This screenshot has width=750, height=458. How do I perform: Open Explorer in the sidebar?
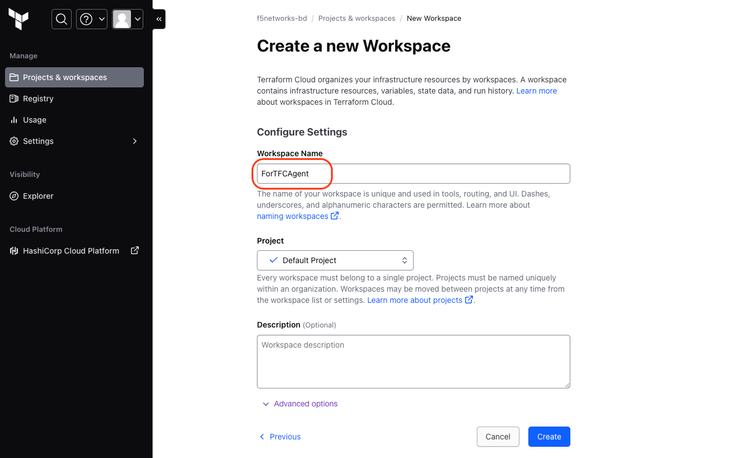pos(38,196)
